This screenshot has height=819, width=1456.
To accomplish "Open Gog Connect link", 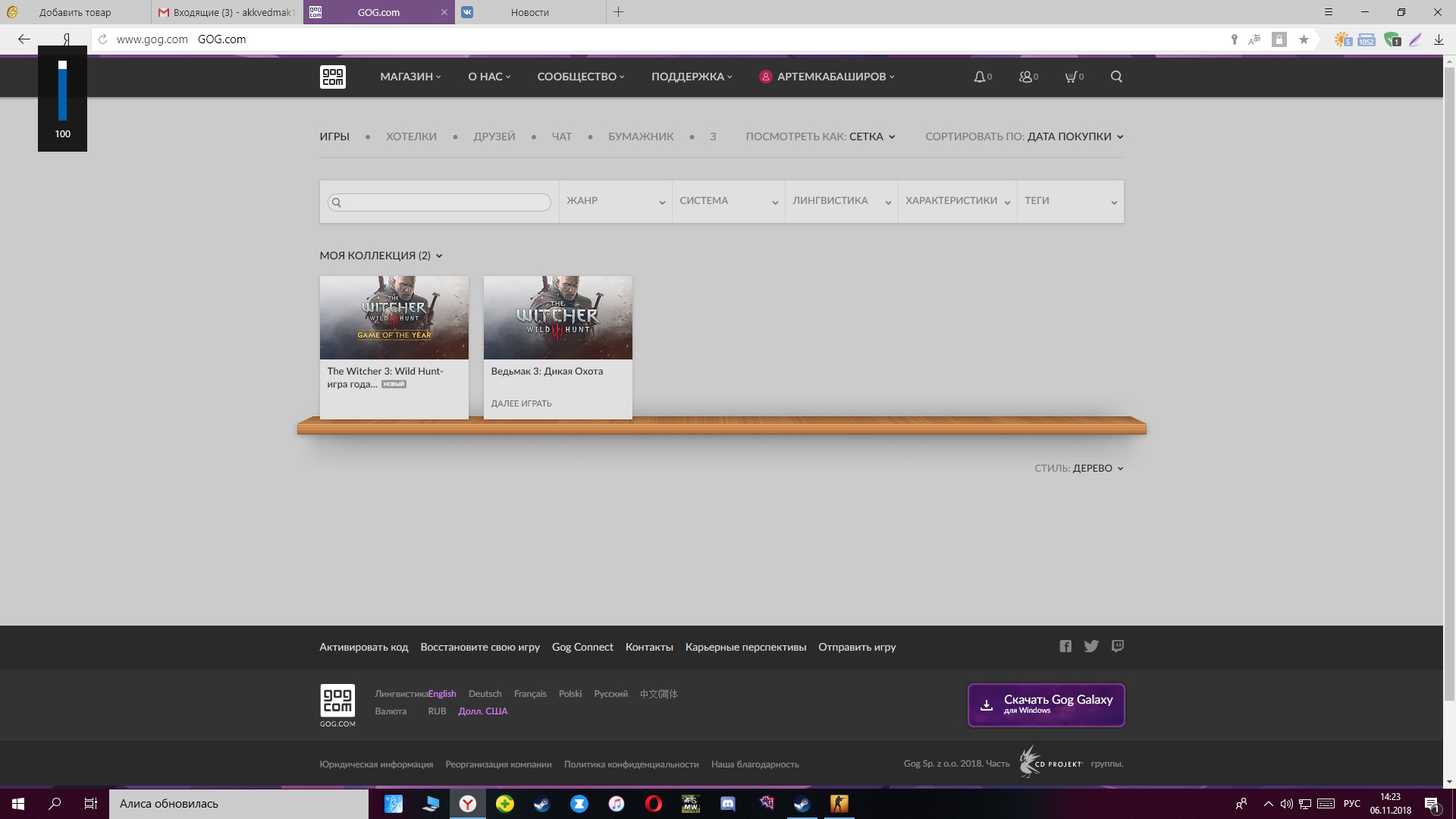I will (x=582, y=647).
